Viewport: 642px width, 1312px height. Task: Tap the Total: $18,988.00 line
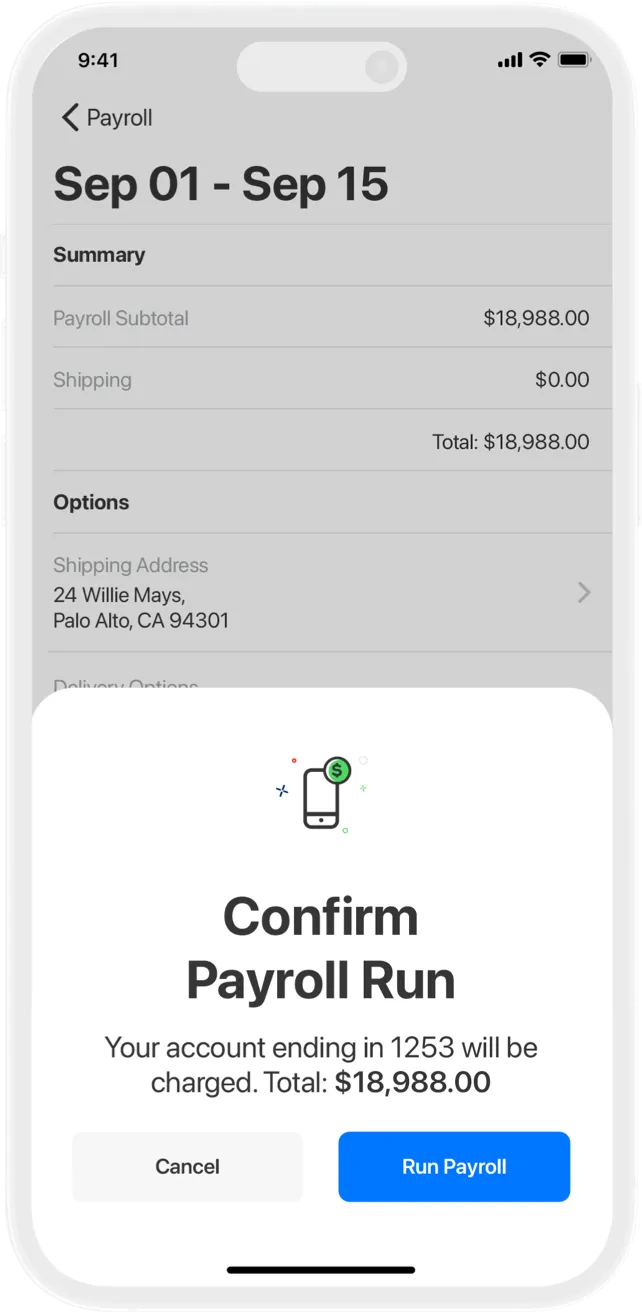pos(511,441)
